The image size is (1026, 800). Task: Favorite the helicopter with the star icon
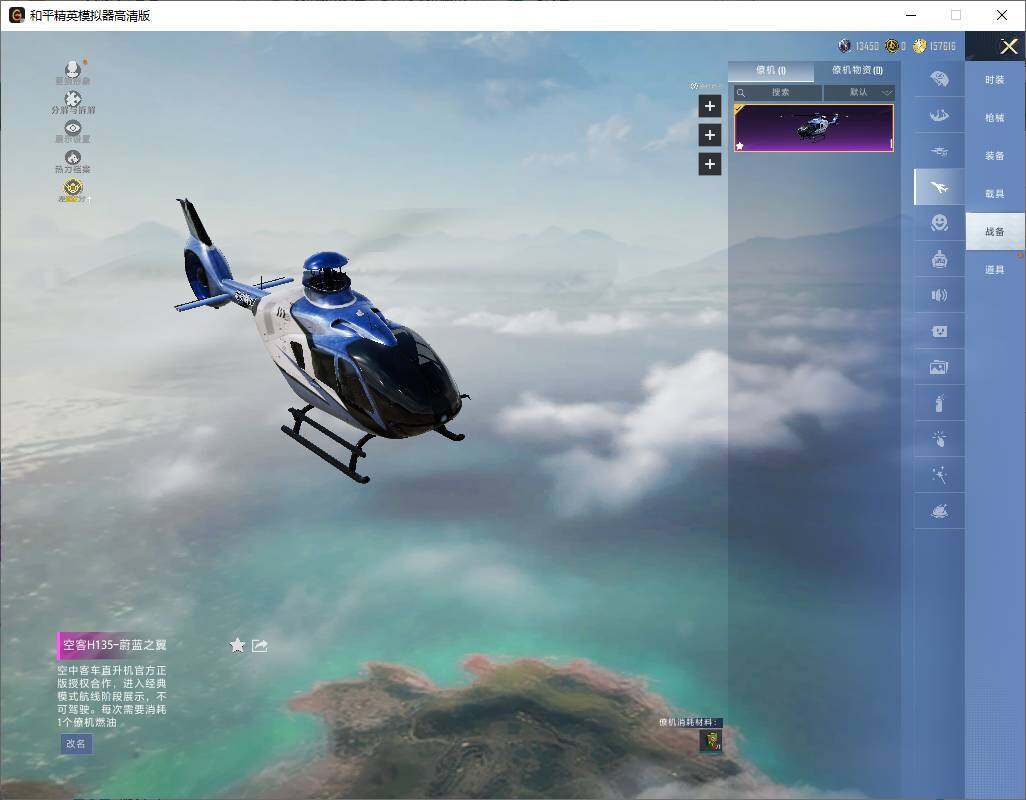[237, 646]
